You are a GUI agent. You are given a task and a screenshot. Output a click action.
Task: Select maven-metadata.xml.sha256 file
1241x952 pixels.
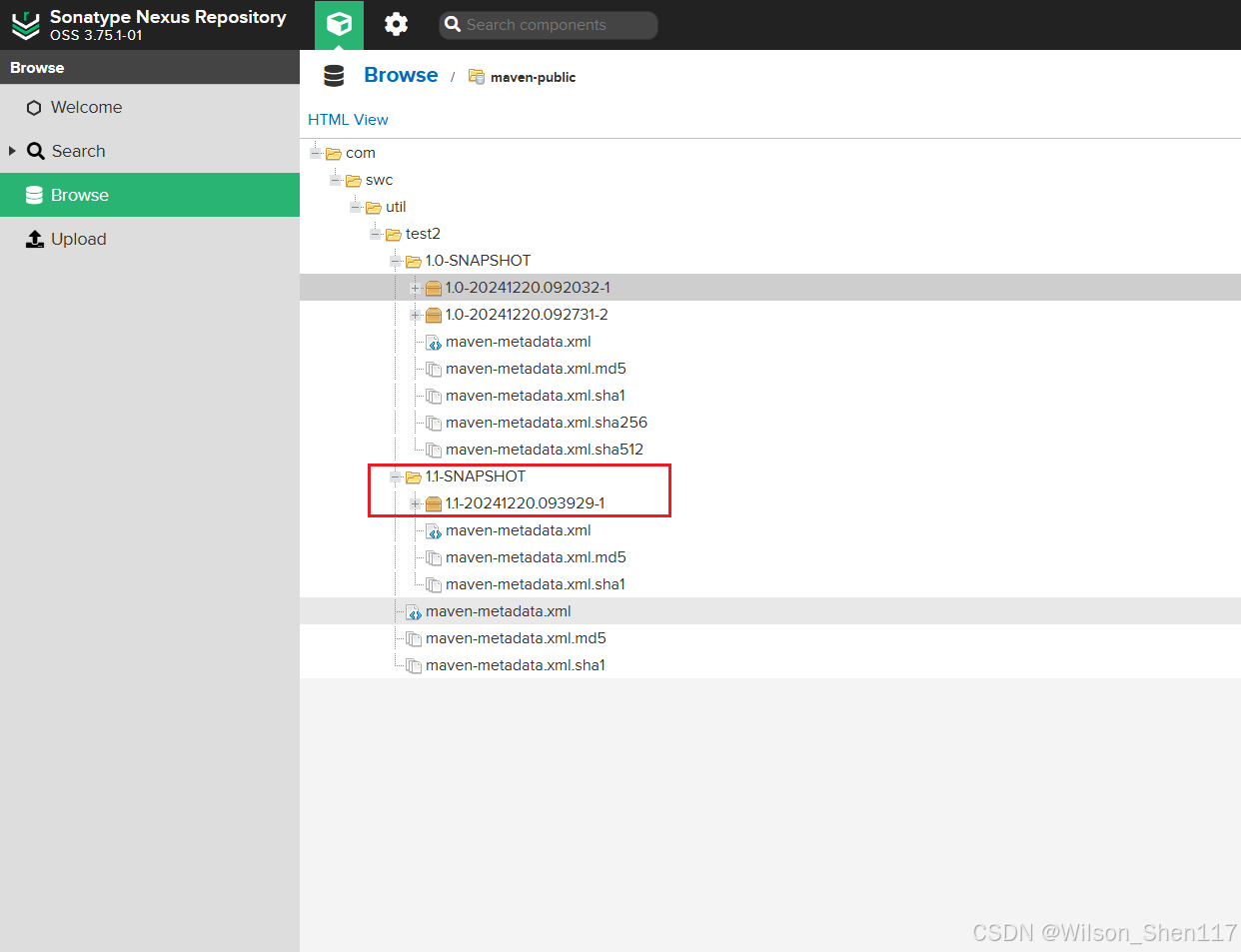(x=547, y=423)
